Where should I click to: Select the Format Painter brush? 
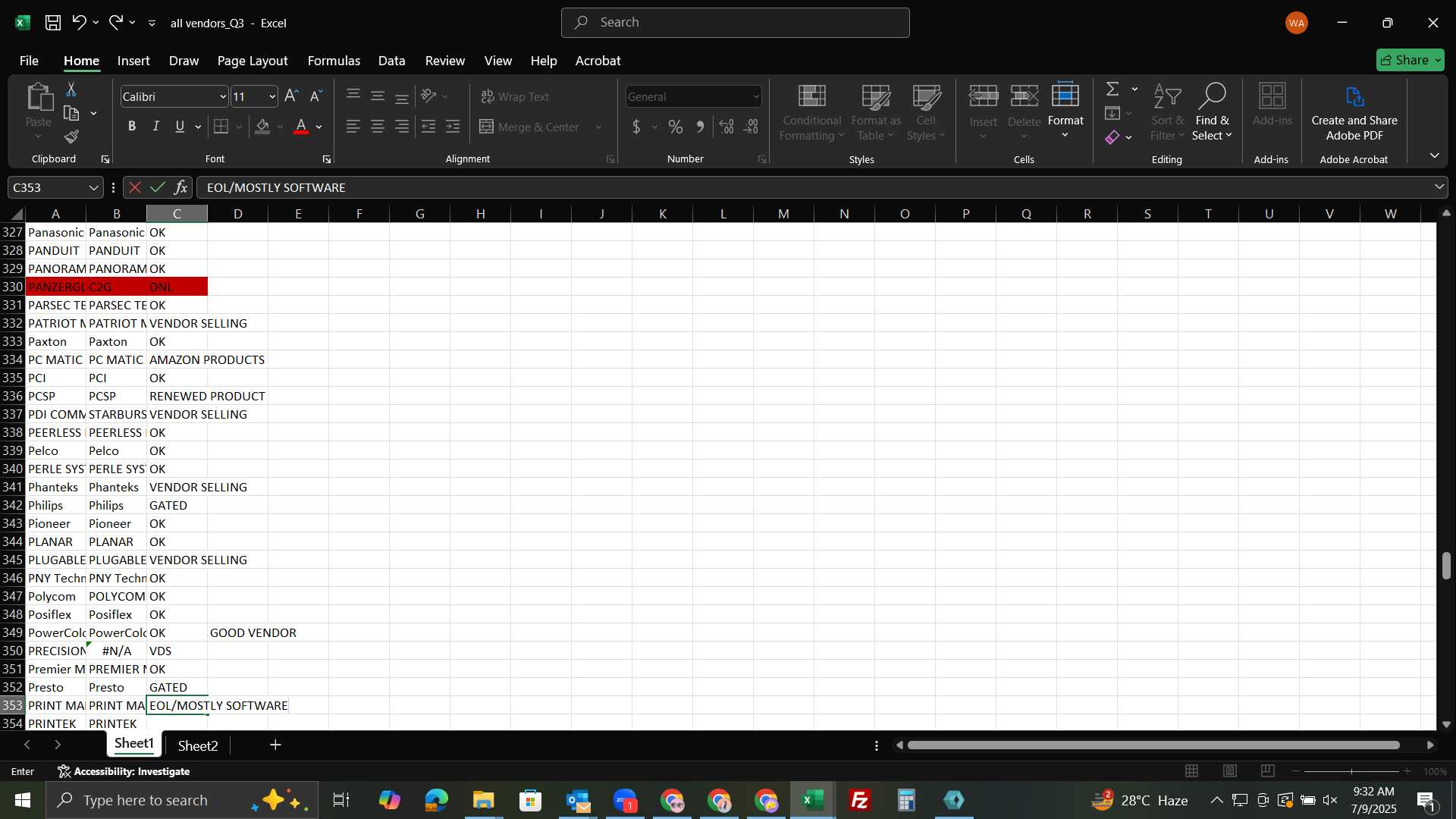click(x=71, y=137)
